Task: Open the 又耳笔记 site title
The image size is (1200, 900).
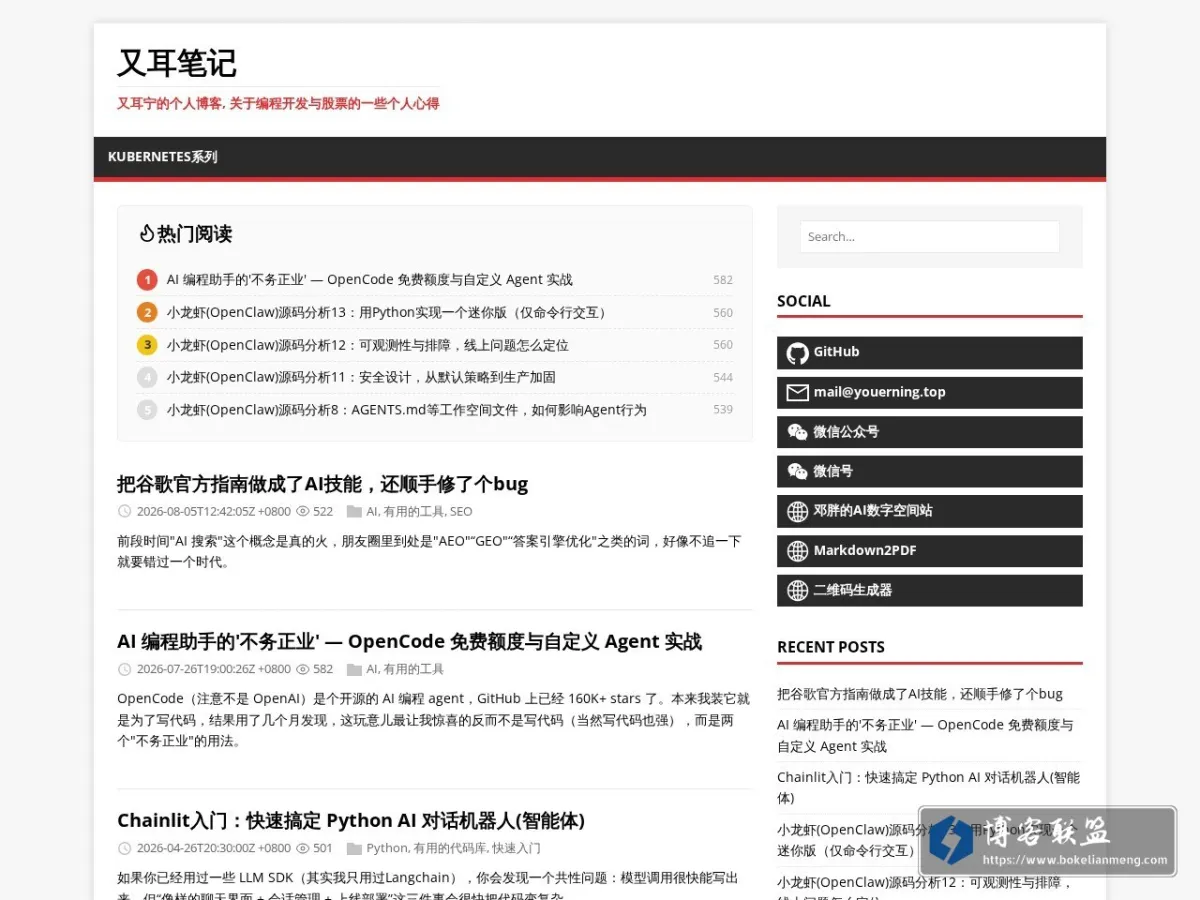Action: click(177, 63)
